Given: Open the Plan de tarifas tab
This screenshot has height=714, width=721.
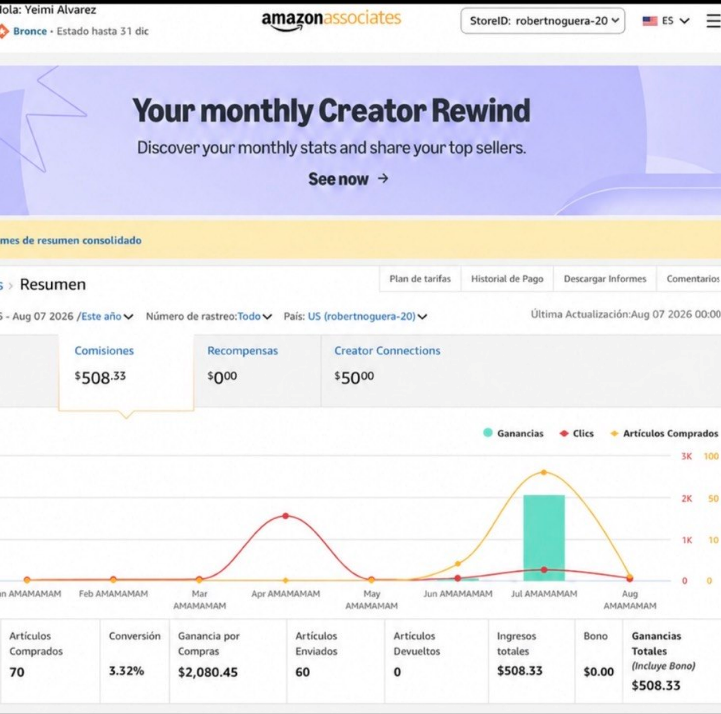Looking at the screenshot, I should click(420, 279).
